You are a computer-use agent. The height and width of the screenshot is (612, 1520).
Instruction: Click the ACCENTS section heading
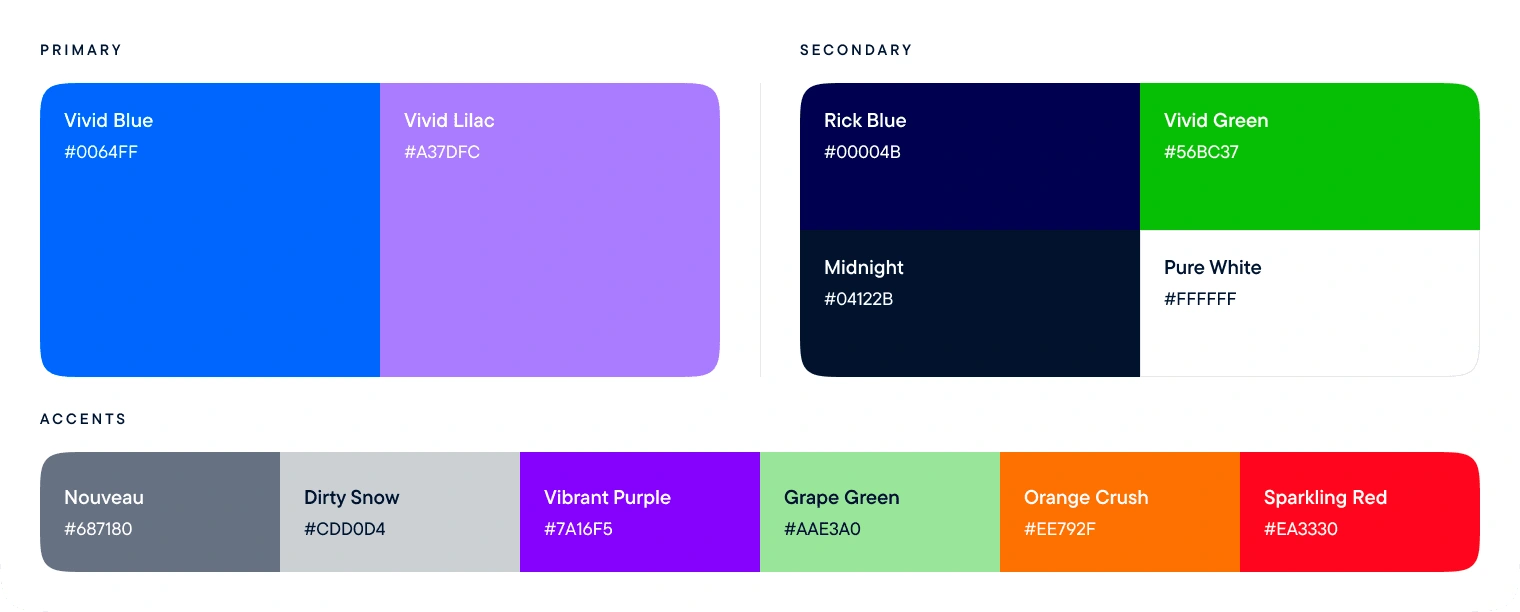coord(84,419)
